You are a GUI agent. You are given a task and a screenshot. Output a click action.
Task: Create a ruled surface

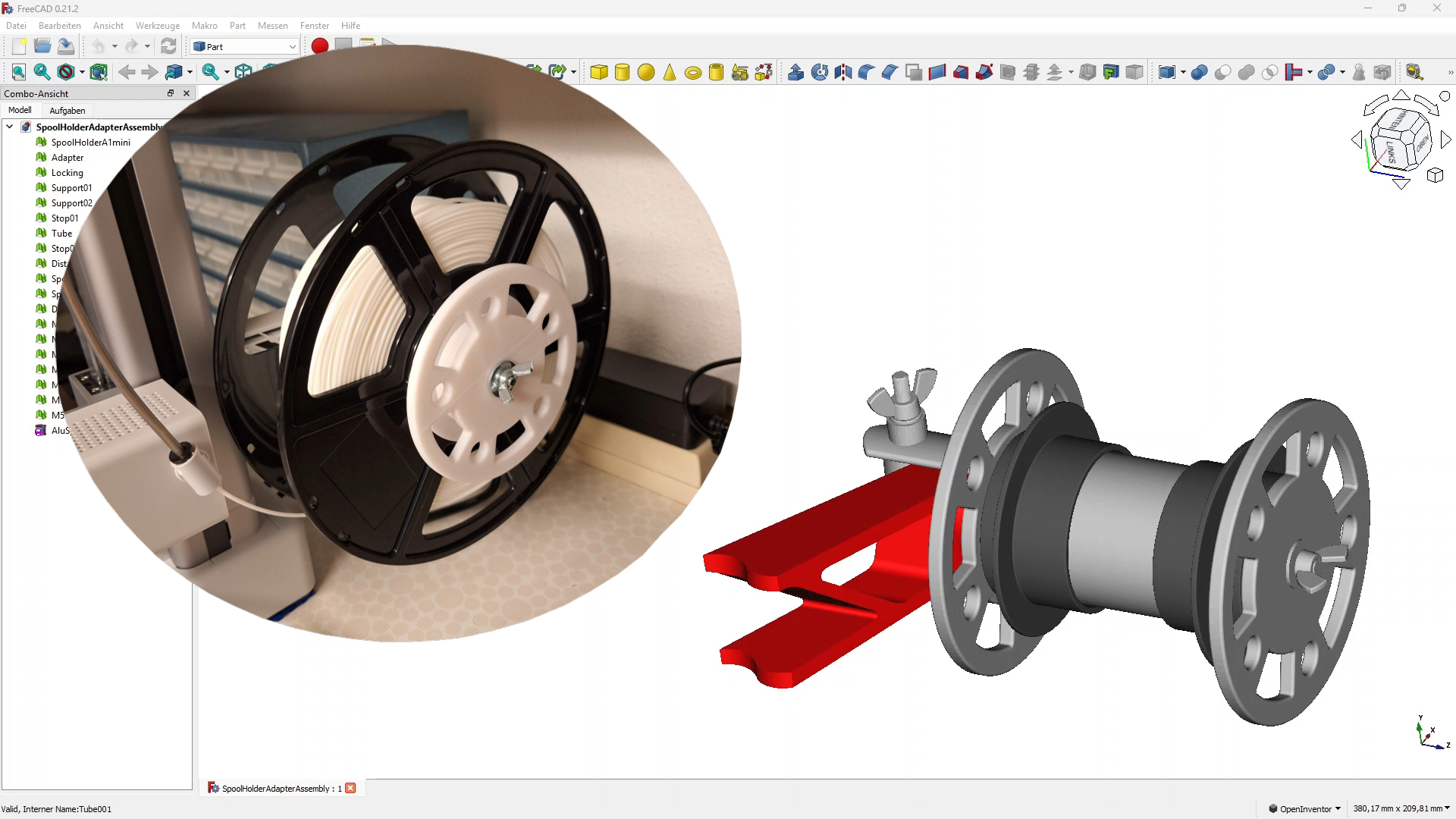point(937,72)
